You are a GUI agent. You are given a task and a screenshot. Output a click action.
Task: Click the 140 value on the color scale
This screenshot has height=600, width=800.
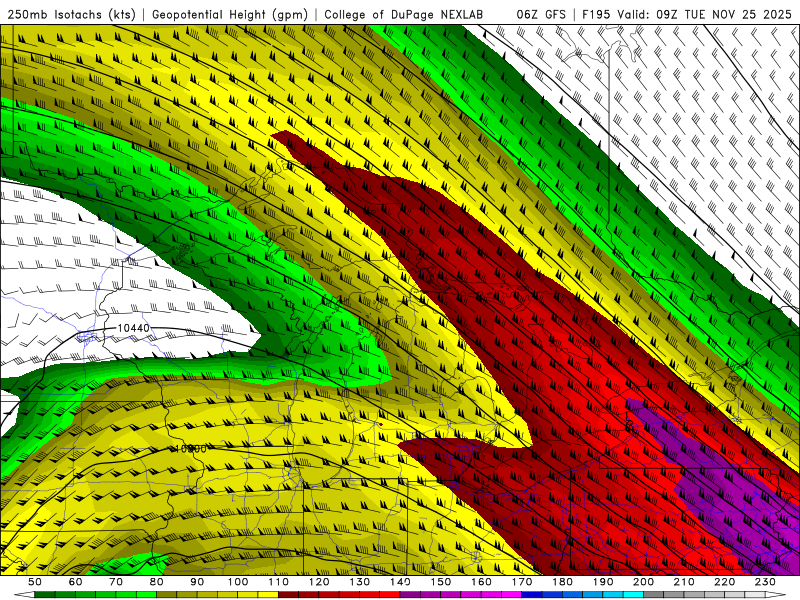(400, 582)
